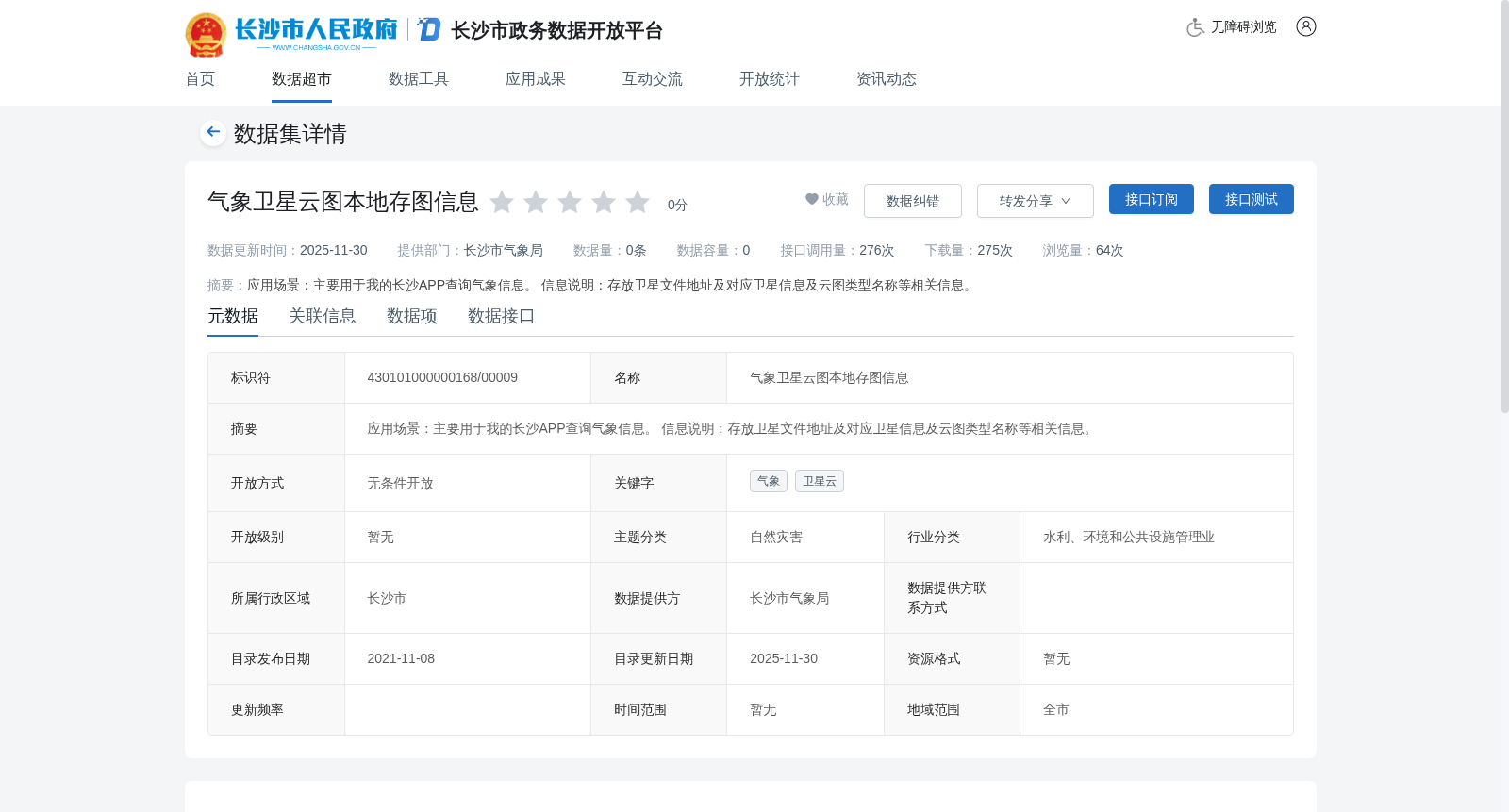The width and height of the screenshot is (1509, 812).
Task: Go back using the blue arrow icon
Action: (213, 132)
